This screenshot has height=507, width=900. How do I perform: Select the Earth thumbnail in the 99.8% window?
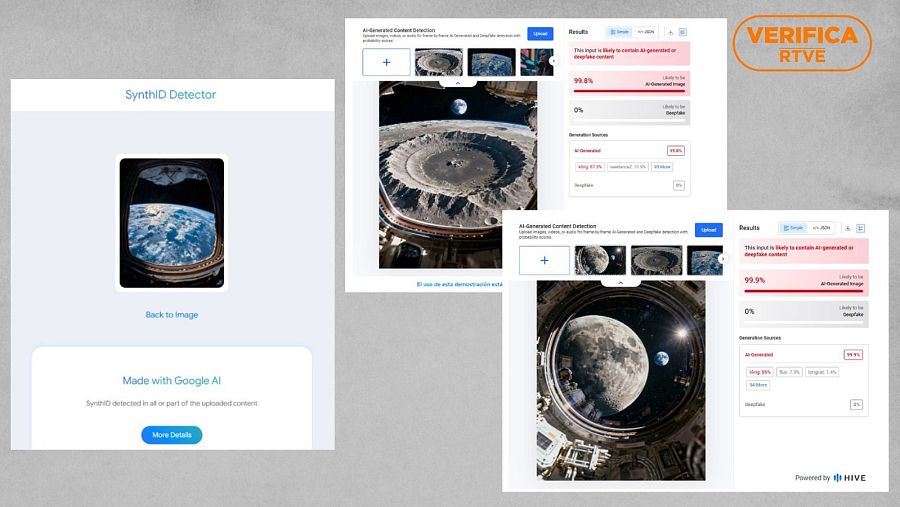[491, 62]
